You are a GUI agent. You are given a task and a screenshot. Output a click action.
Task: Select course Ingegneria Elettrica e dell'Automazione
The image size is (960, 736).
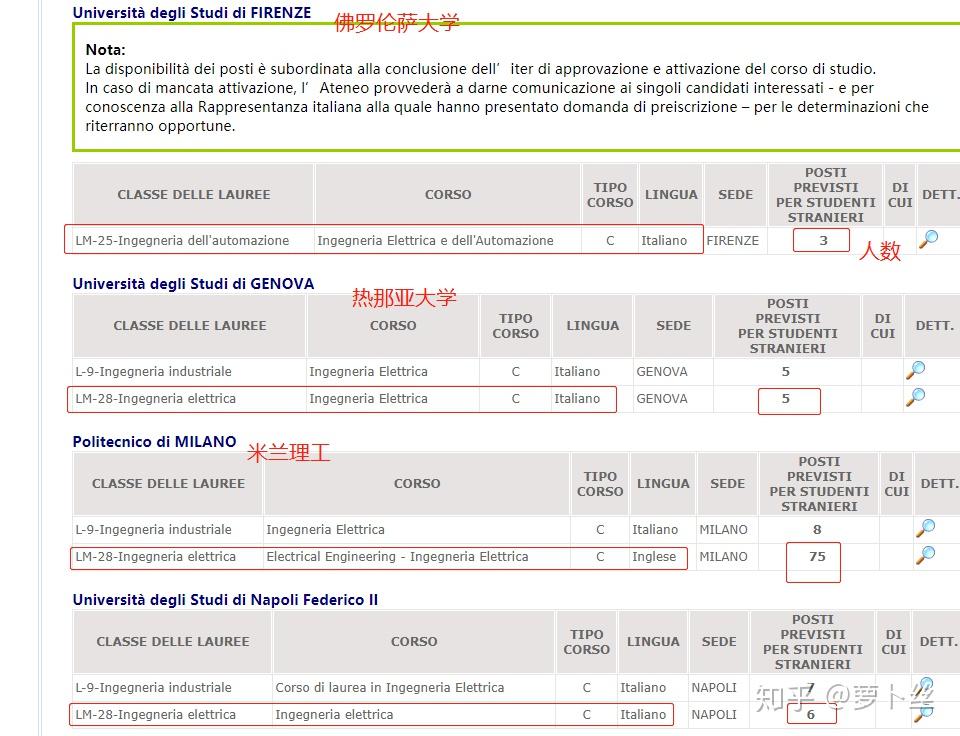point(435,241)
